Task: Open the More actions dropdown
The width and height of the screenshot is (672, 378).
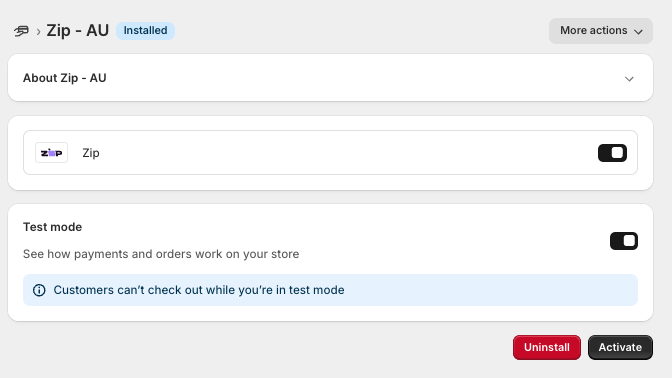Action: 601,31
